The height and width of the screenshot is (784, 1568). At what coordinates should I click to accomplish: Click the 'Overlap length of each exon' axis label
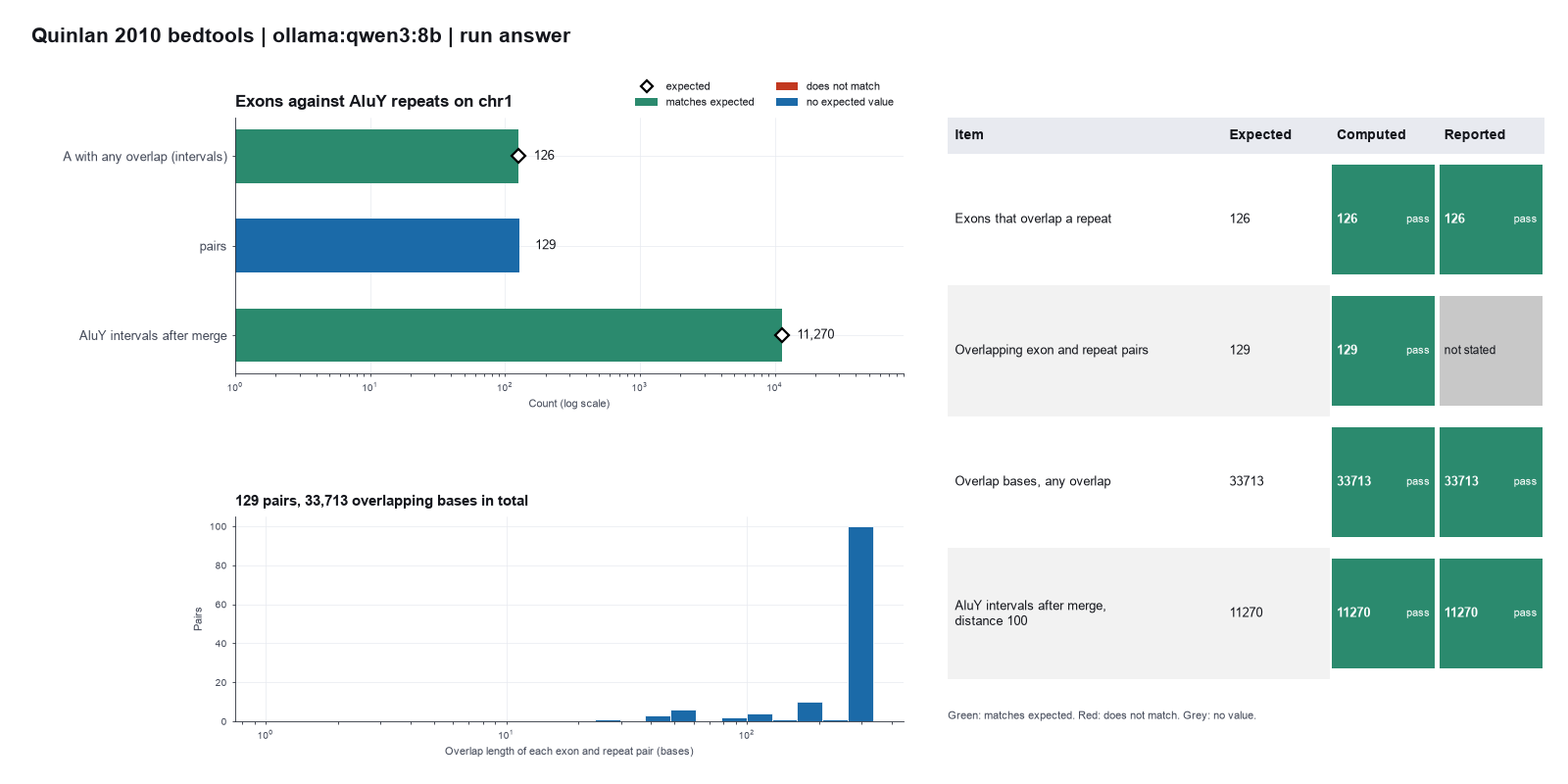click(569, 752)
